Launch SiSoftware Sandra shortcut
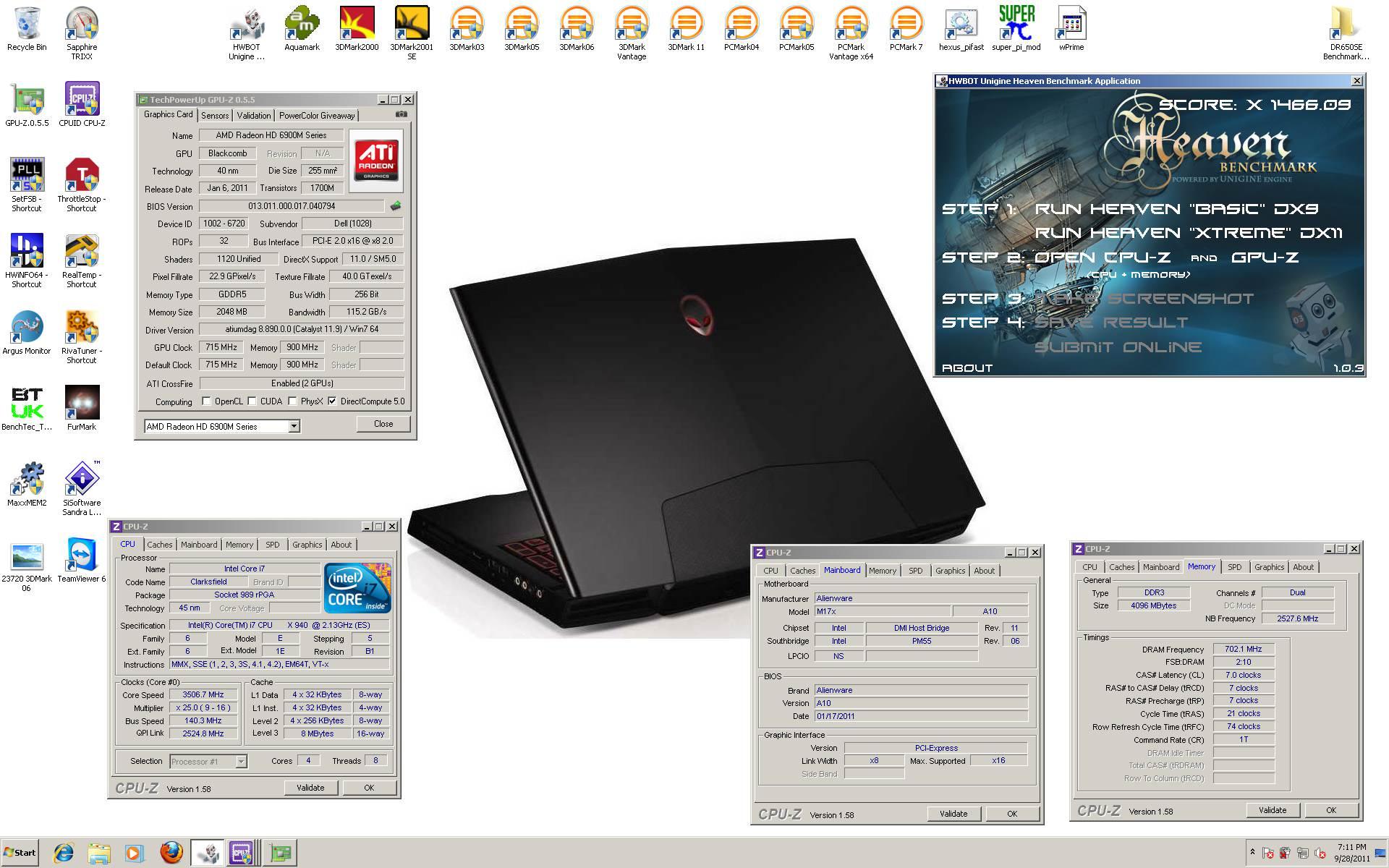 pos(82,489)
